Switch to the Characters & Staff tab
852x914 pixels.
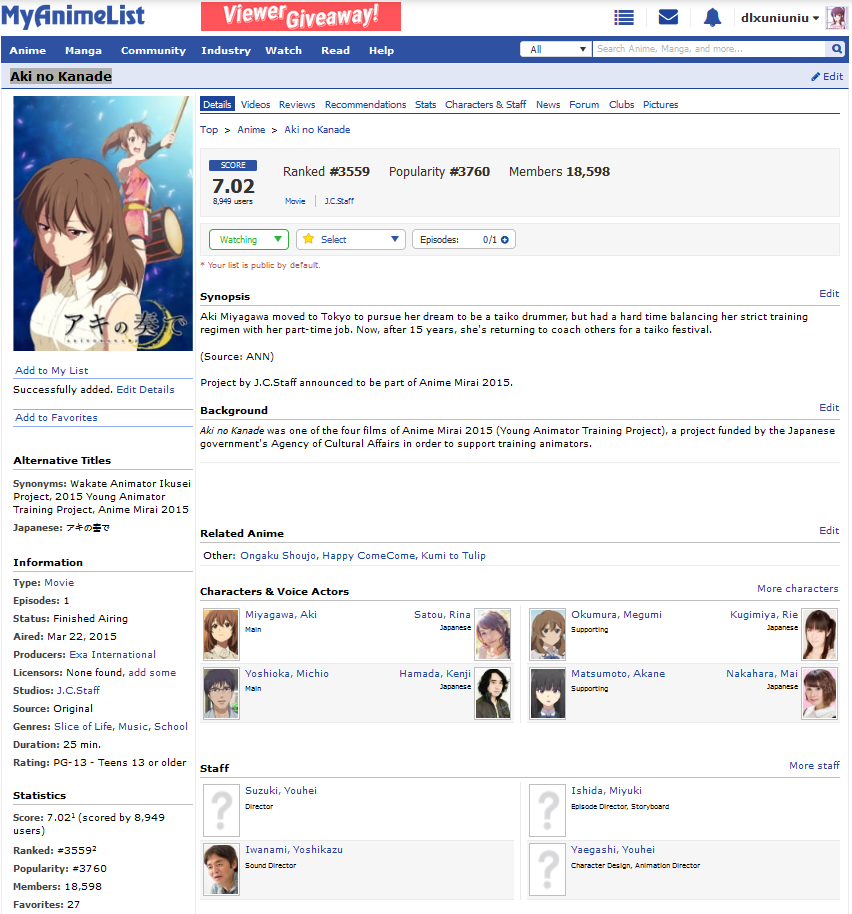tap(485, 105)
